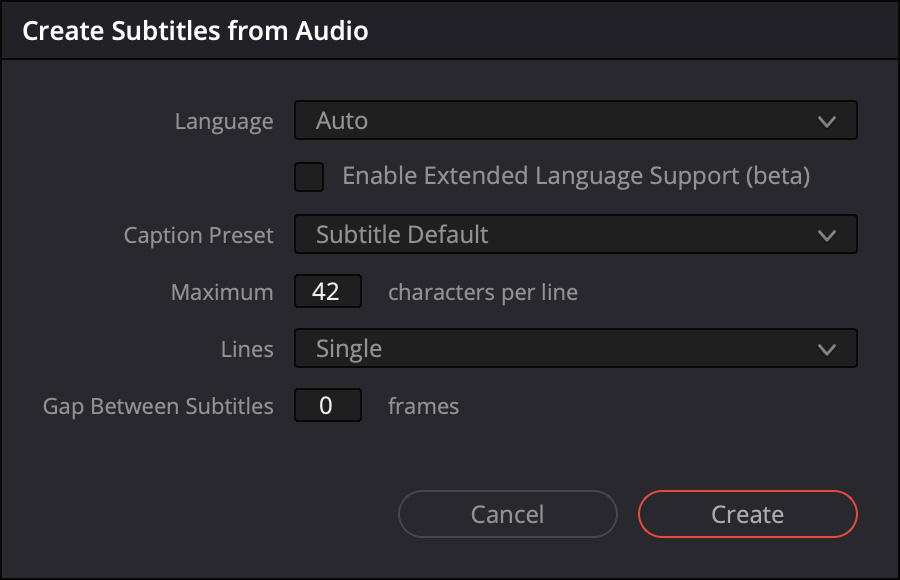Click the chevron arrow in the Language field
Screen dimensions: 900x580
(x=826, y=122)
